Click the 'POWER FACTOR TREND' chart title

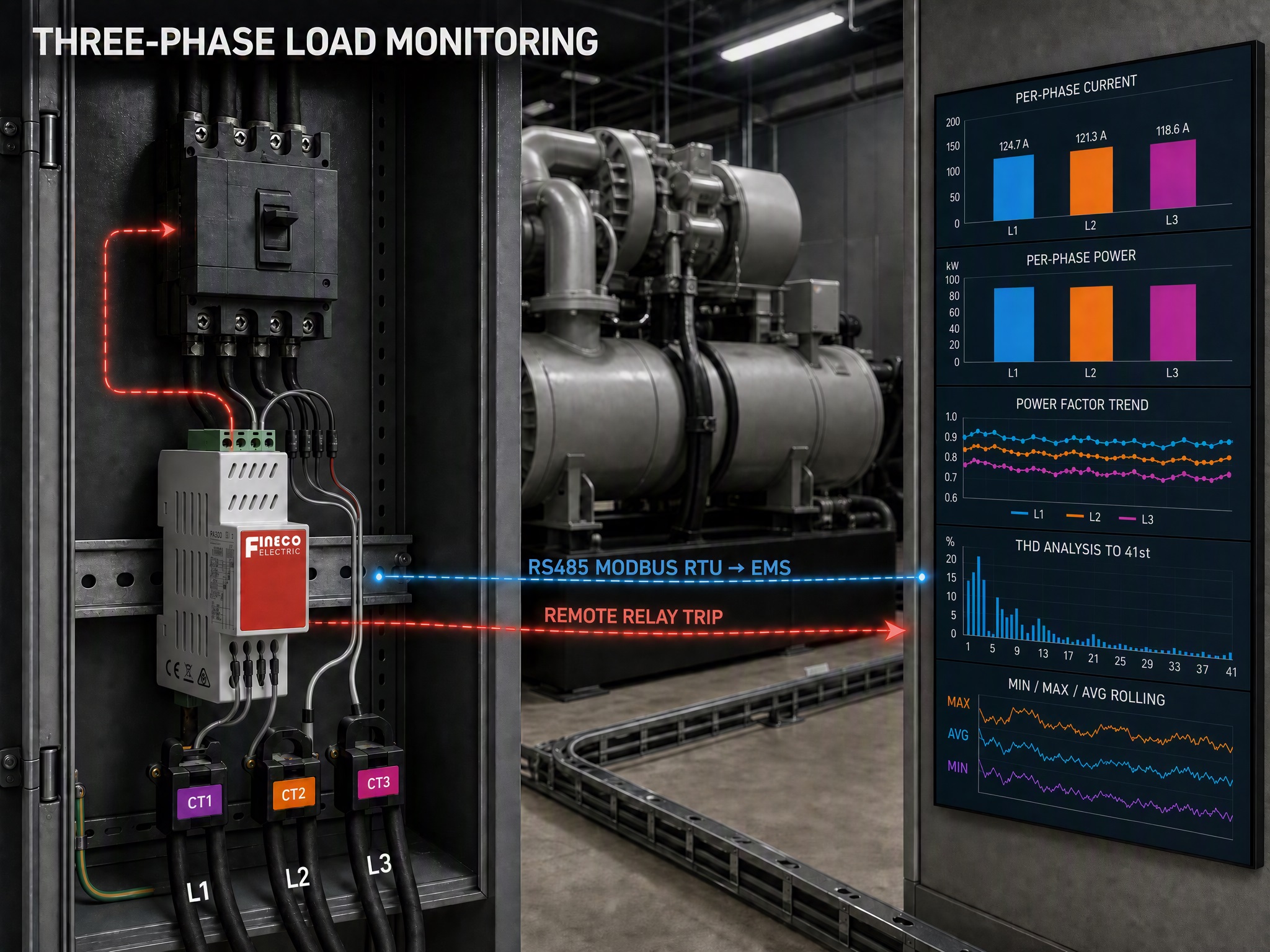1082,405
